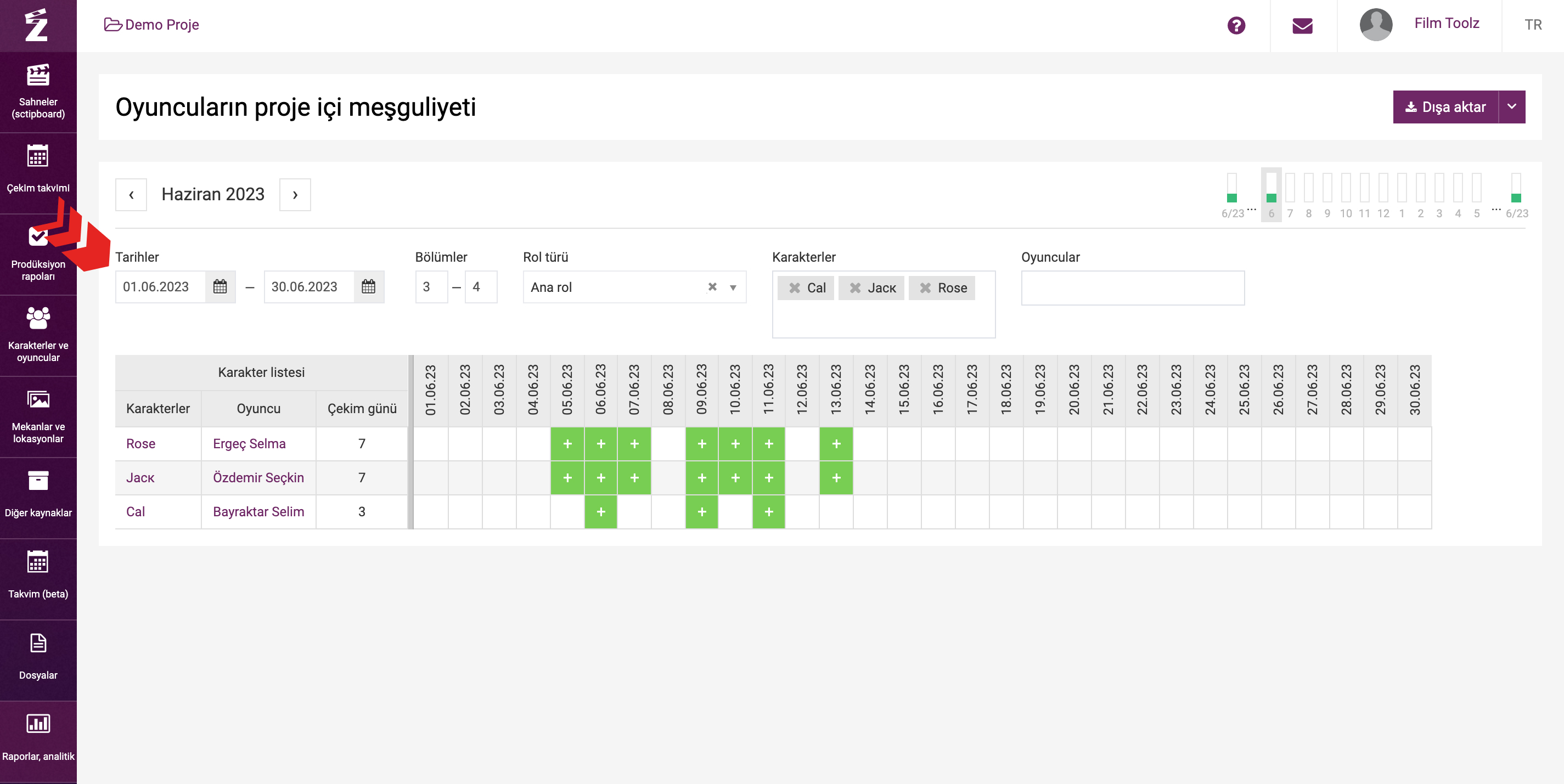
Task: Click Cal's green cell on 11.06.23
Action: click(x=769, y=512)
